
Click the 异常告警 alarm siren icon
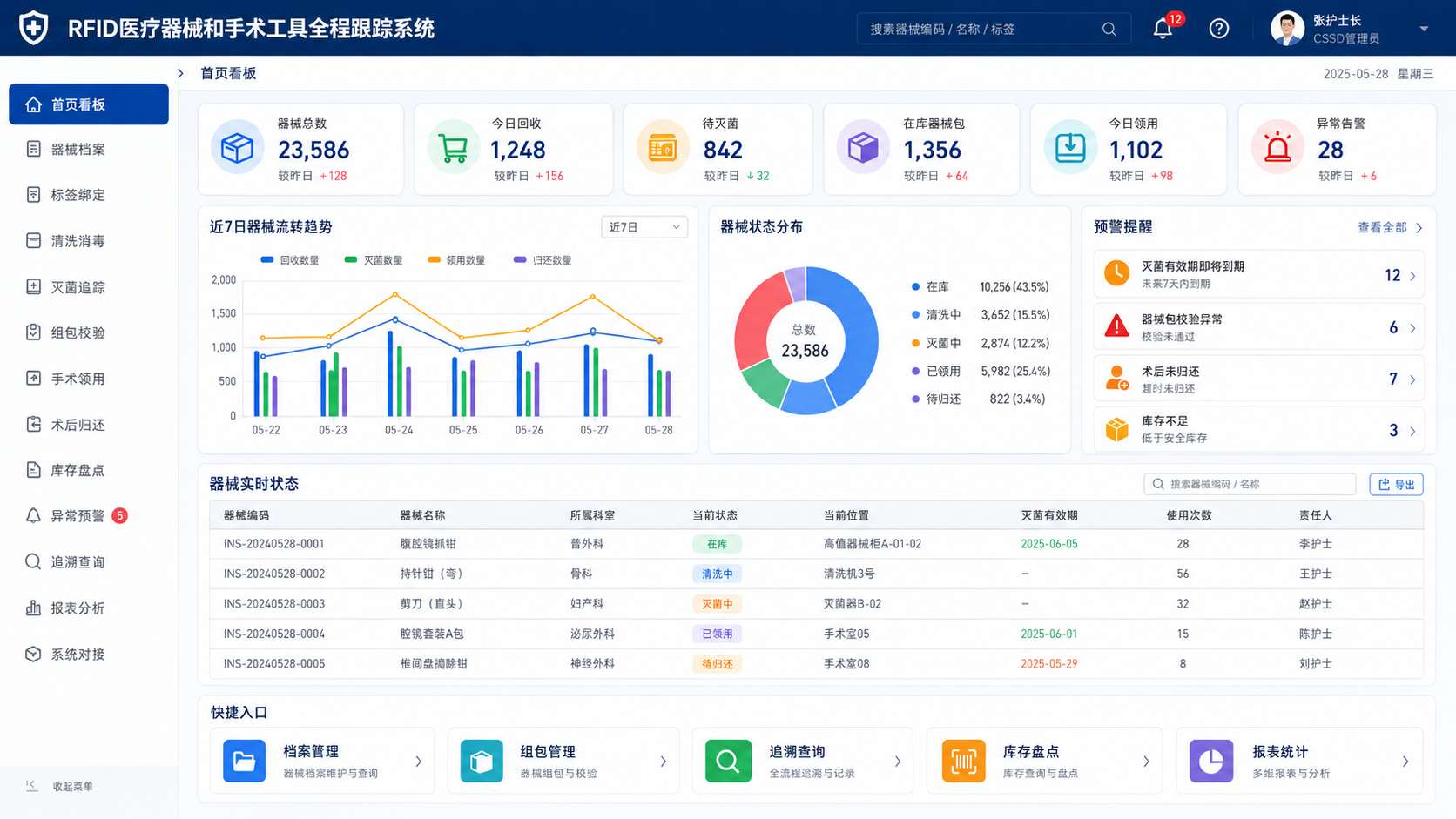tap(1277, 148)
